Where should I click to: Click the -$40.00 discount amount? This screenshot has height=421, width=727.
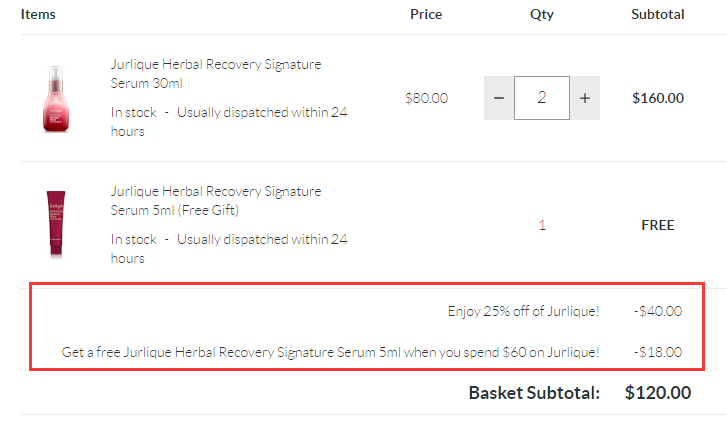pos(658,311)
